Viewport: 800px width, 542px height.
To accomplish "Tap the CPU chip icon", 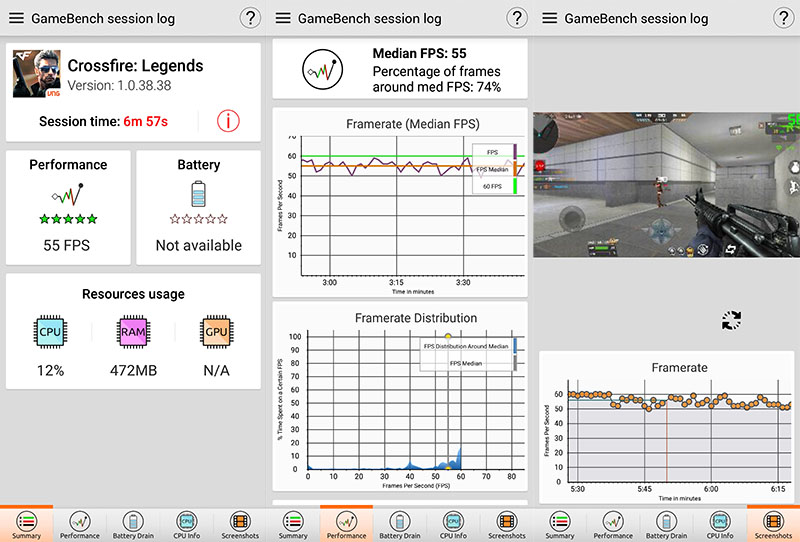I will 50,332.
